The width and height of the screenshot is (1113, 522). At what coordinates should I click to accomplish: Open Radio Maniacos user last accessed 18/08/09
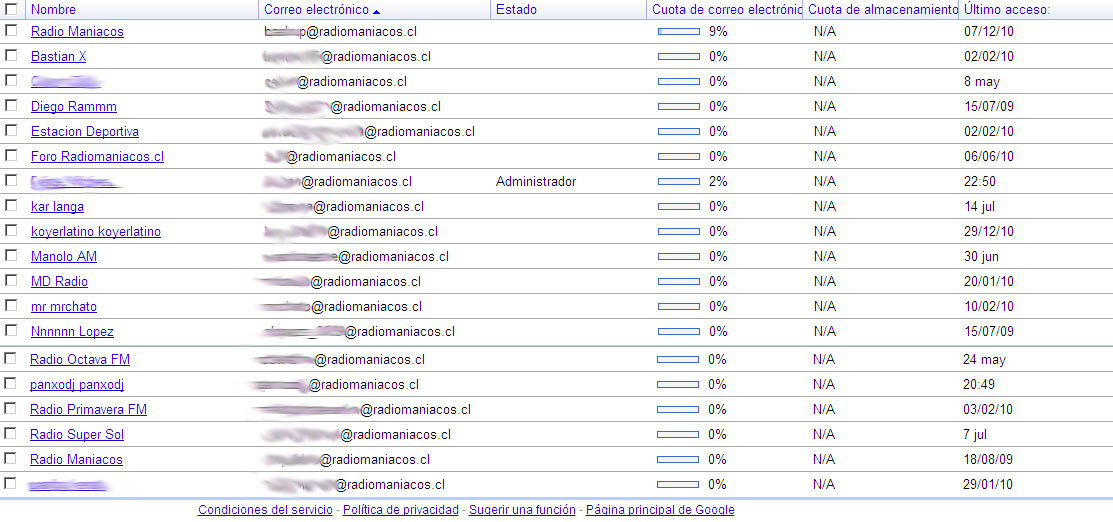[x=76, y=460]
